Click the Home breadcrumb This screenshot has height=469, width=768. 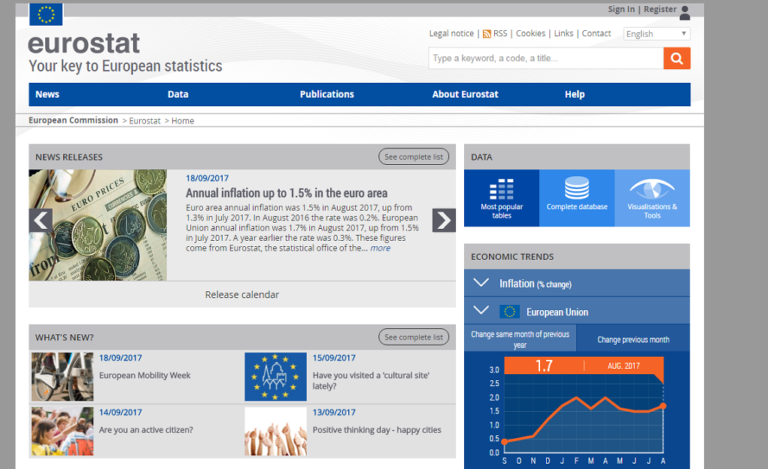click(183, 121)
